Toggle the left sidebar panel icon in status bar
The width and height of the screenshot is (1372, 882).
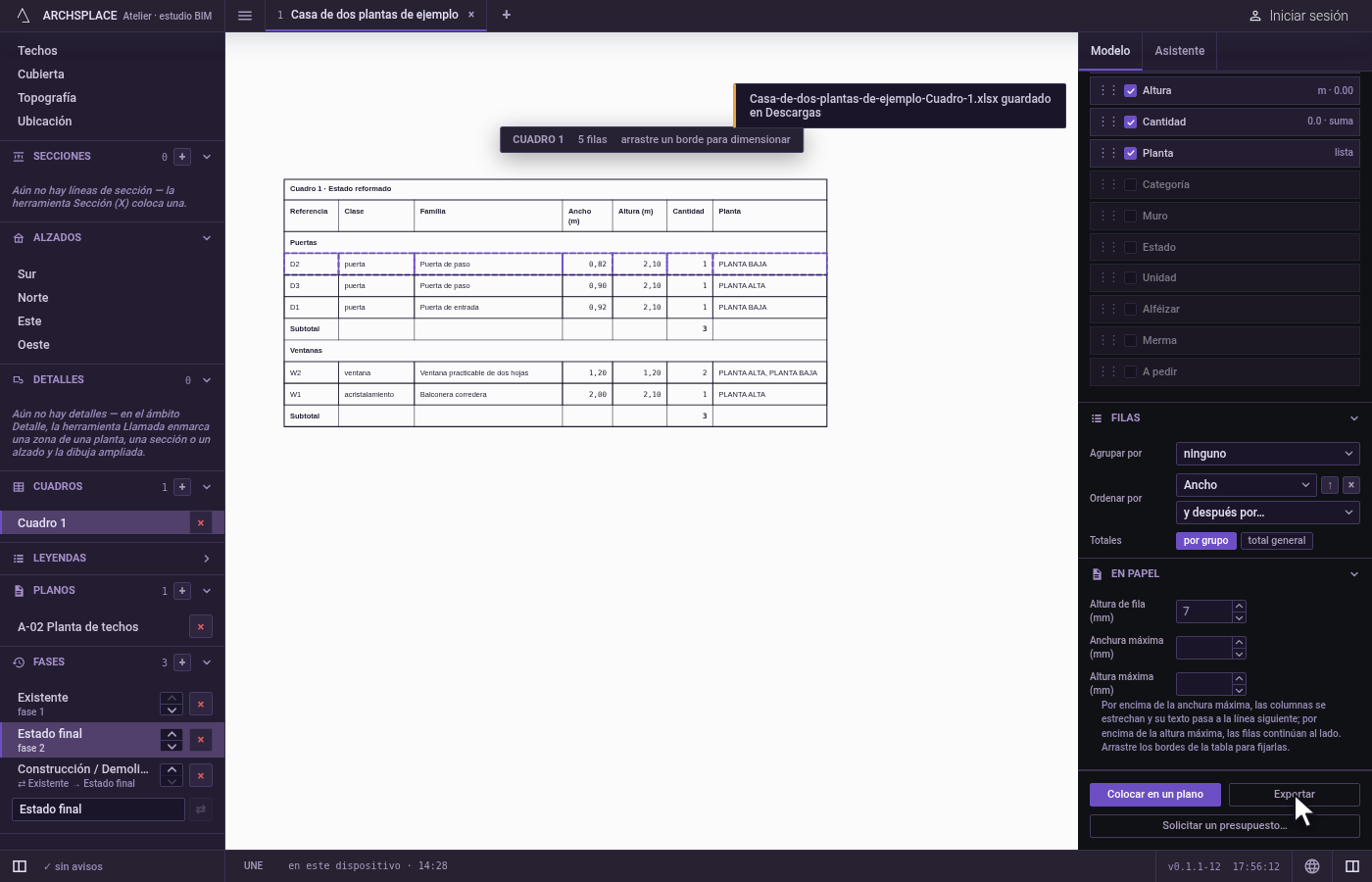tap(20, 866)
